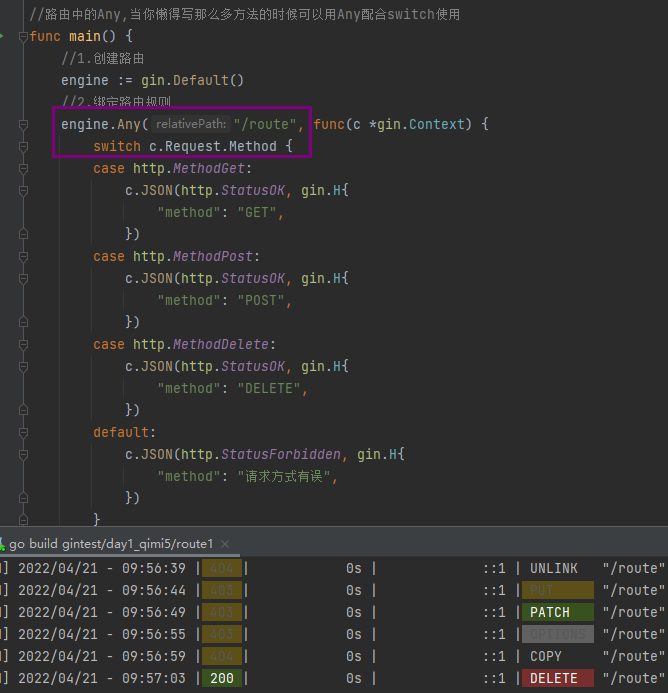Collapse c.JSON fold under the MethodGet case
This screenshot has height=693, width=668.
pyautogui.click(x=24, y=191)
